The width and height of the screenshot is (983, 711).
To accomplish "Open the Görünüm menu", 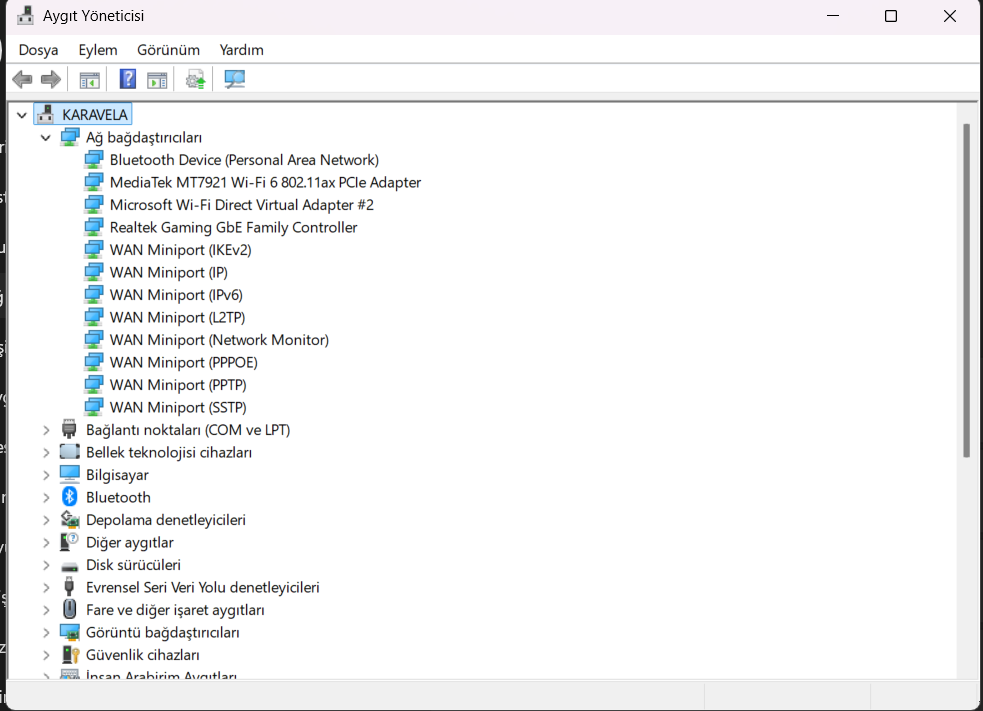I will pos(168,50).
